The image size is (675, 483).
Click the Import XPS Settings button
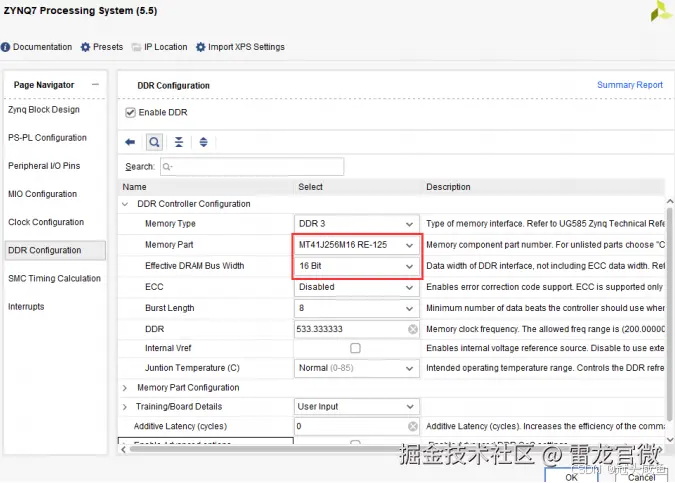pos(240,47)
